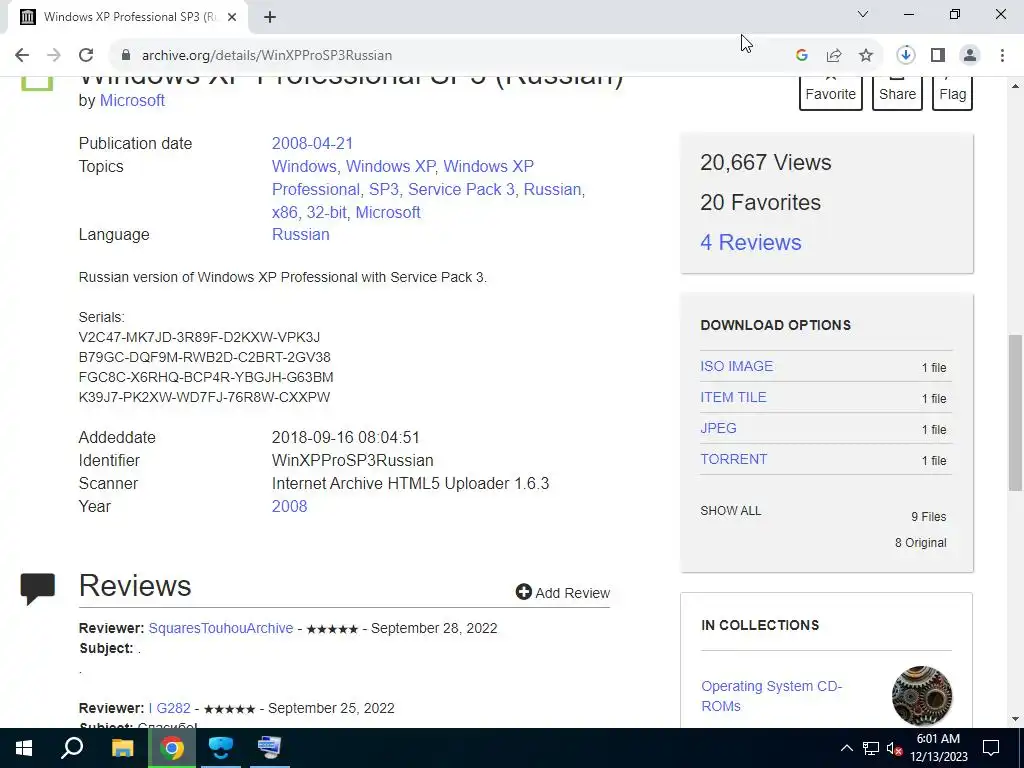Click the gears collection thumbnail
The image size is (1024, 768).
pos(921,696)
